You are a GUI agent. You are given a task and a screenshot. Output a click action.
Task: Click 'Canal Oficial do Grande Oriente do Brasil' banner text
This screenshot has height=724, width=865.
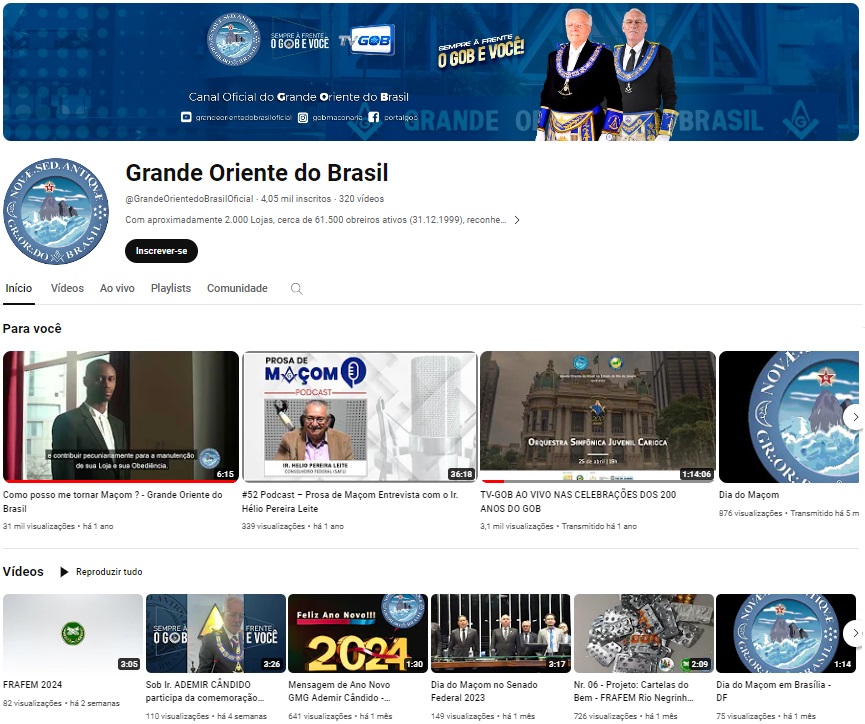click(298, 97)
